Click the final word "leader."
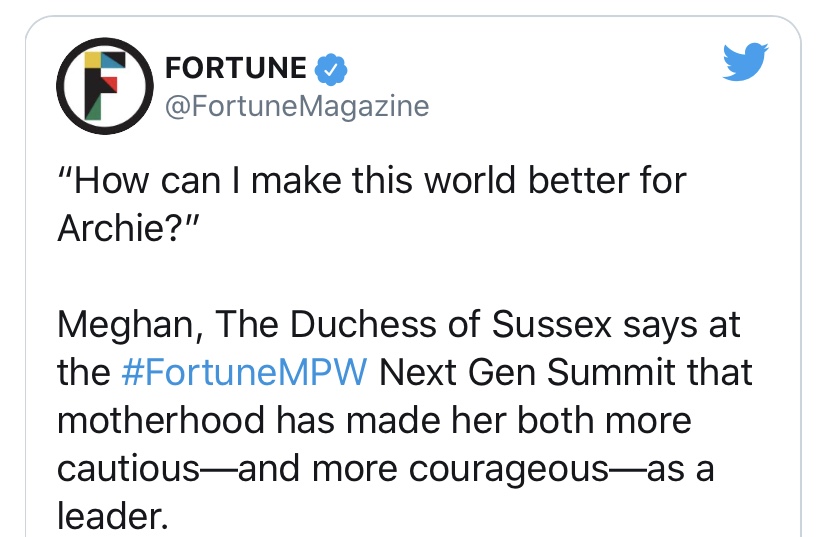The height and width of the screenshot is (537, 828). point(109,514)
